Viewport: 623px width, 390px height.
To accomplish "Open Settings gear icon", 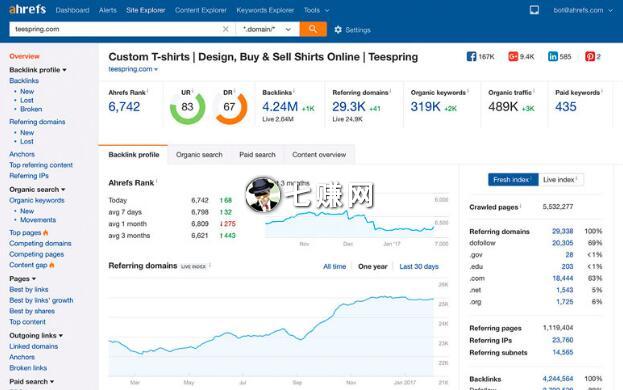I will pyautogui.click(x=338, y=30).
